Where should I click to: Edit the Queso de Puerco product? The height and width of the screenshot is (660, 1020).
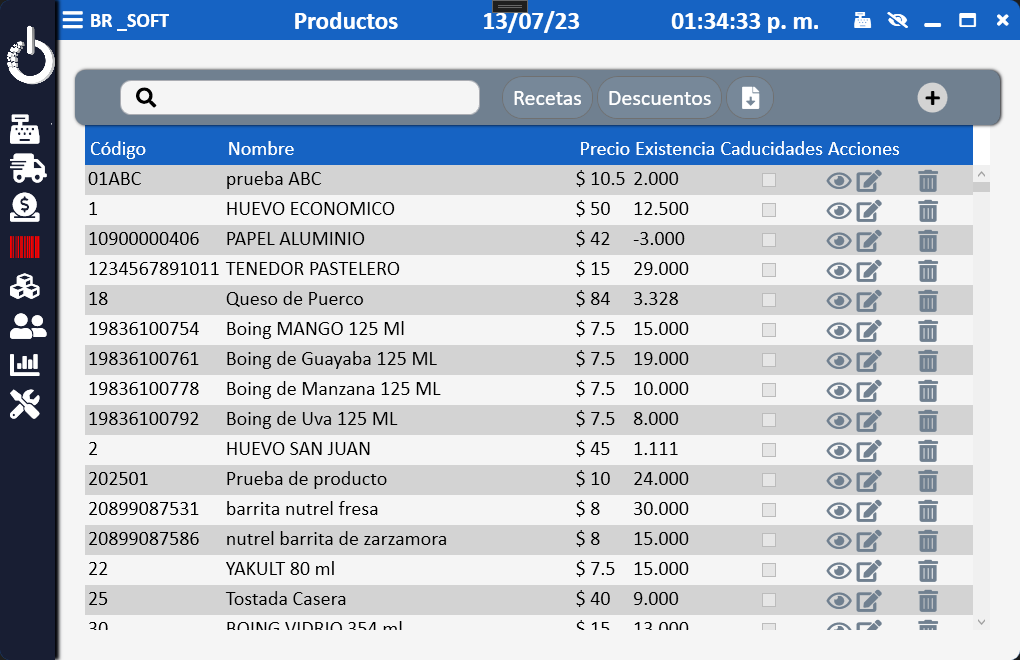[x=869, y=301]
